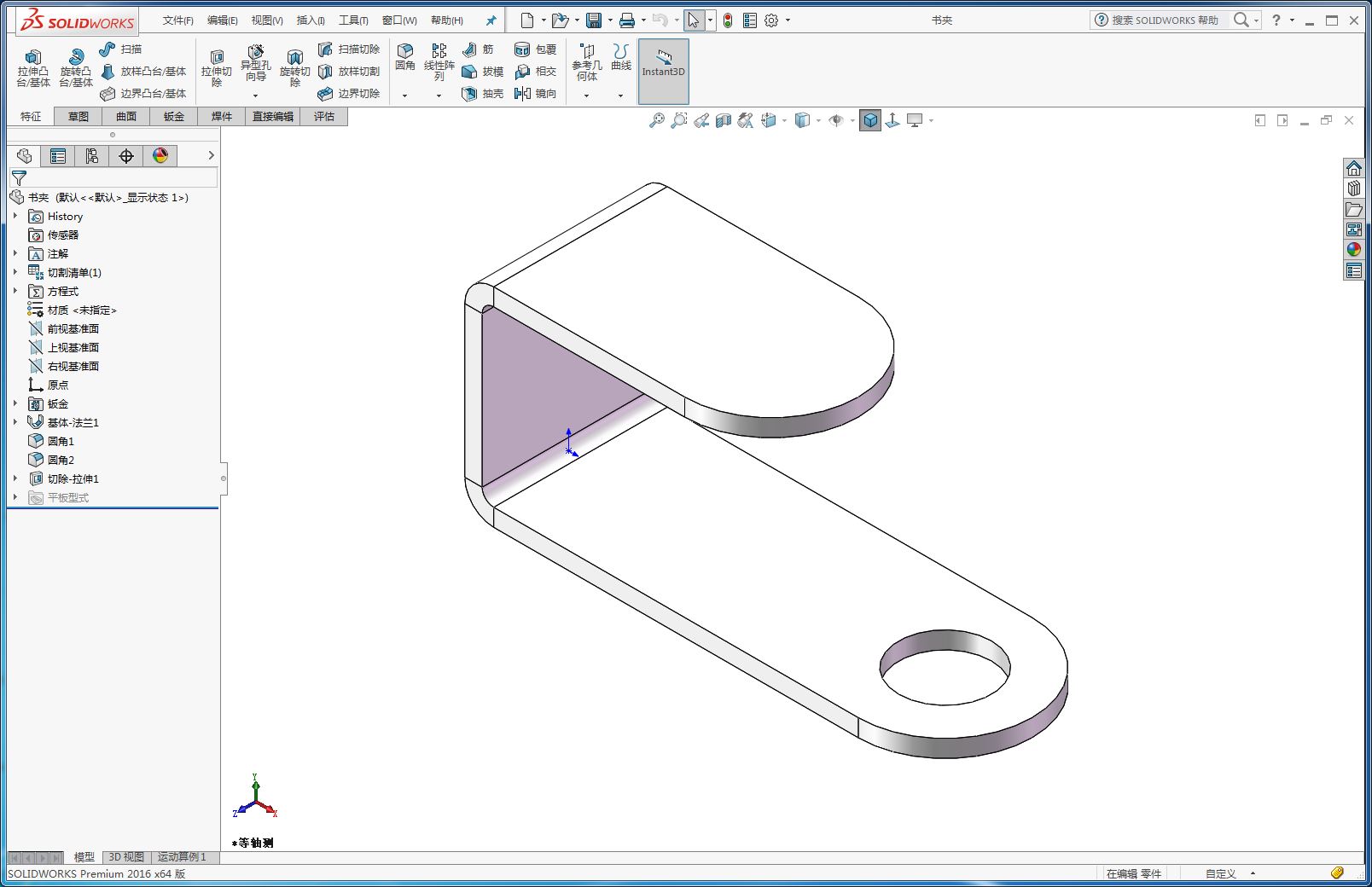Click the 搜索 SOLIDWORKS 帮助 search field

point(1166,20)
